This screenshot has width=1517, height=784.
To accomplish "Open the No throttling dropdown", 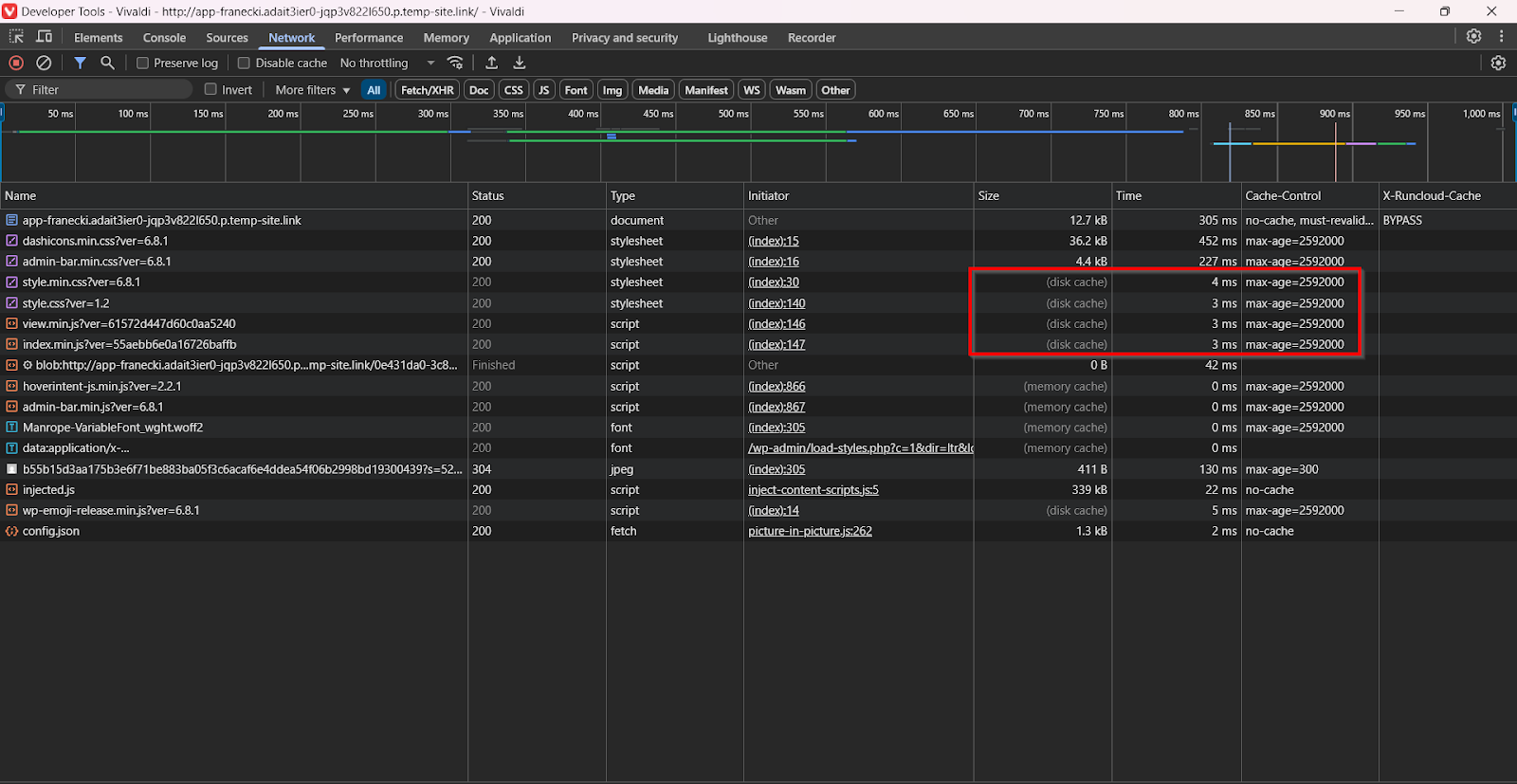I will click(x=387, y=64).
